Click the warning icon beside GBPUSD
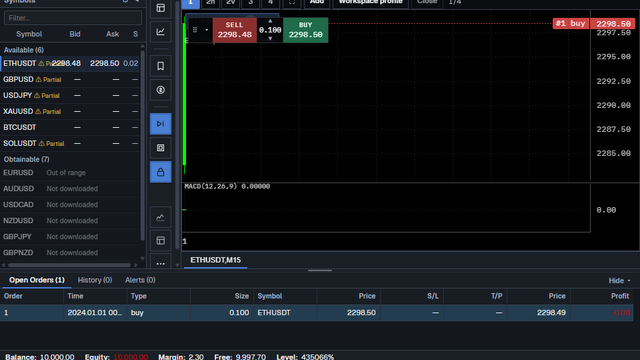The width and height of the screenshot is (640, 360). coord(39,80)
